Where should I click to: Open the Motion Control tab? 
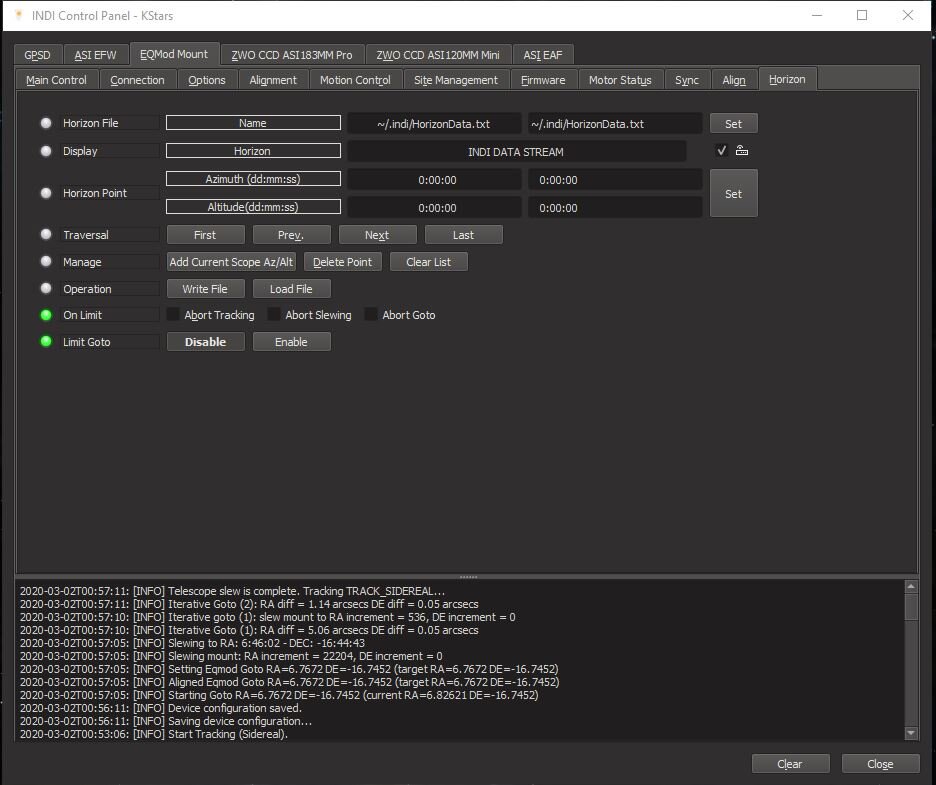(x=355, y=80)
